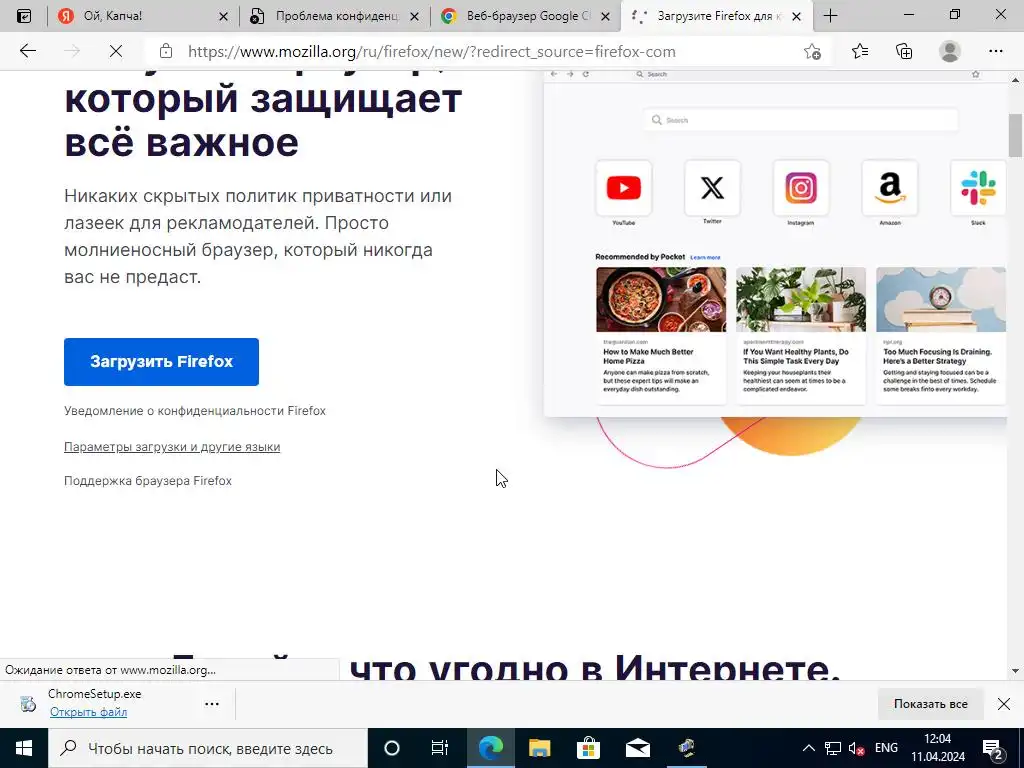Click the healthy plants article thumbnail
Screen dimensions: 1024x768
click(x=801, y=300)
